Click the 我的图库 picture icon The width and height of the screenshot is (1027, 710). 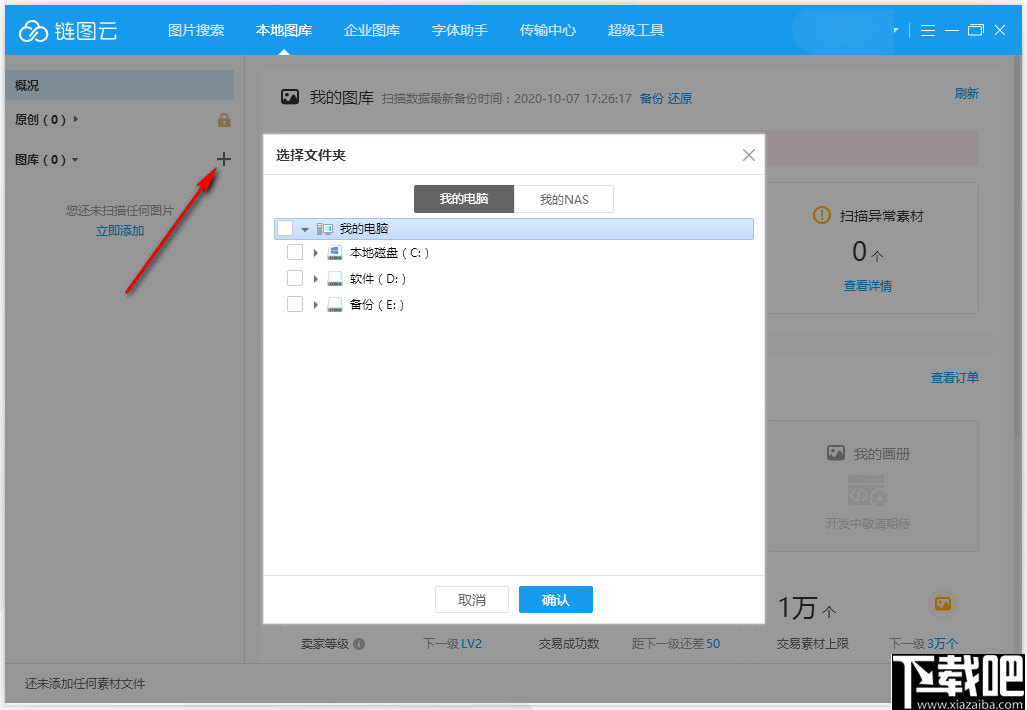point(290,96)
